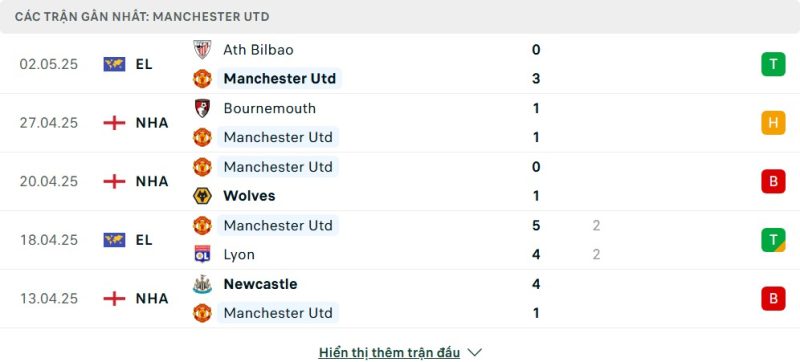Expand the 'Hiển thị thêm trận đấu' chevron
800x362 pixels.
(x=474, y=352)
